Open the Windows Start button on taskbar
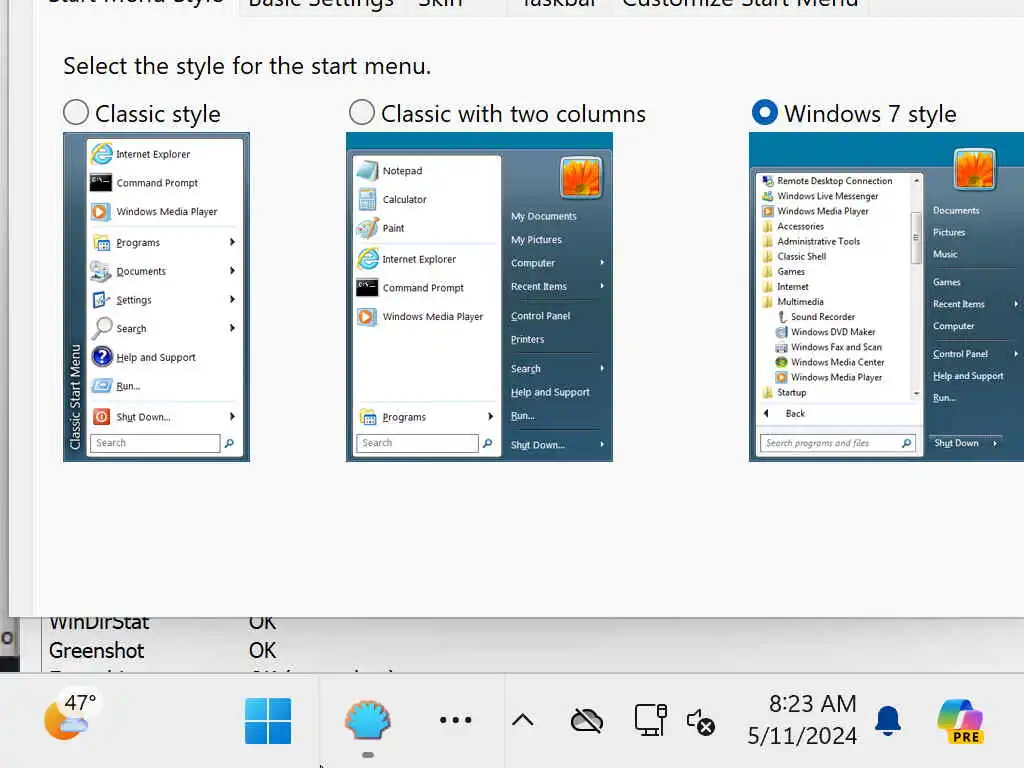Viewport: 1024px width, 768px height. 268,721
